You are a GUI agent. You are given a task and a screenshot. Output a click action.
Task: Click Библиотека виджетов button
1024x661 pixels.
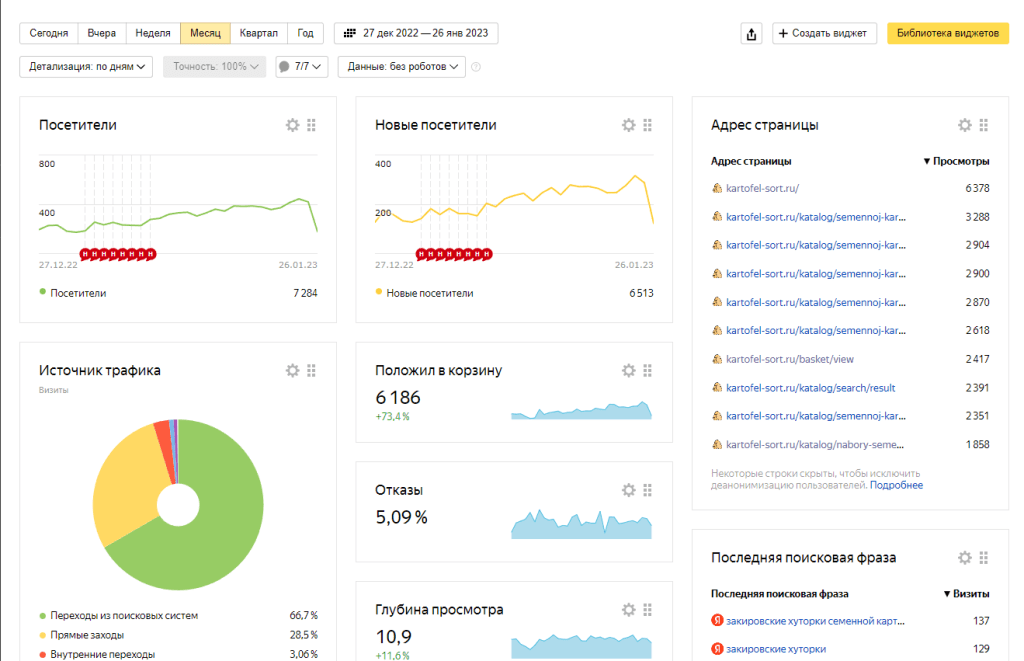[x=946, y=33]
